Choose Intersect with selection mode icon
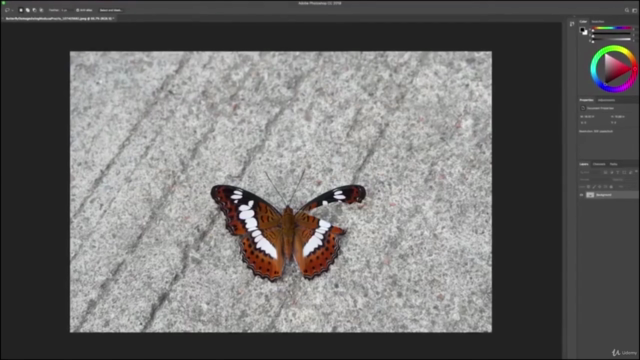This screenshot has width=640, height=360. coord(41,10)
